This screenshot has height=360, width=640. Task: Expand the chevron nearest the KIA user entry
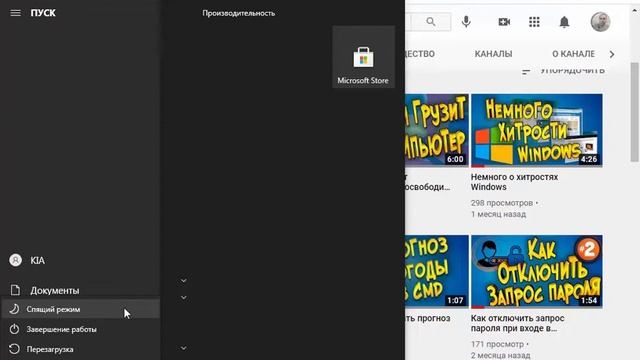[x=184, y=280]
